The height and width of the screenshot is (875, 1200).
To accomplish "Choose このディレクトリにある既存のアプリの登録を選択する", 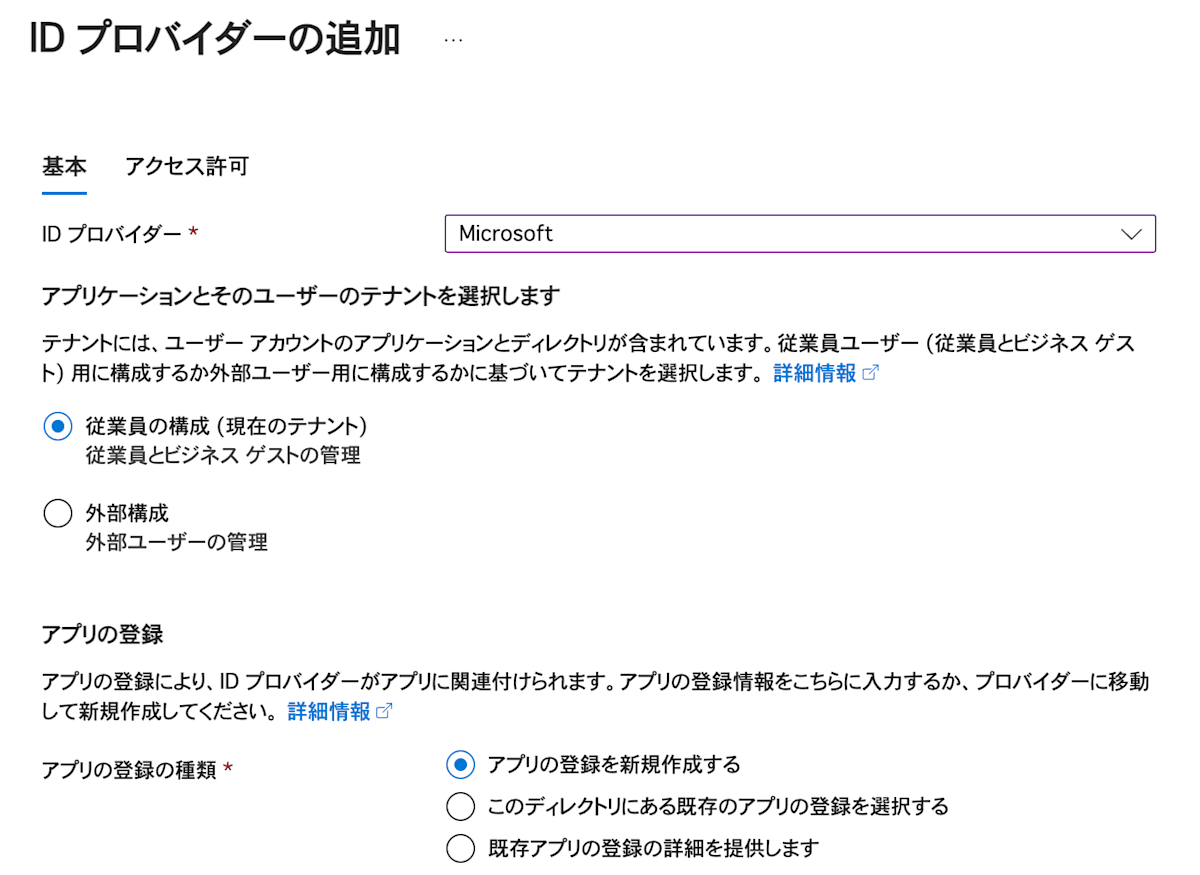I will coord(460,807).
